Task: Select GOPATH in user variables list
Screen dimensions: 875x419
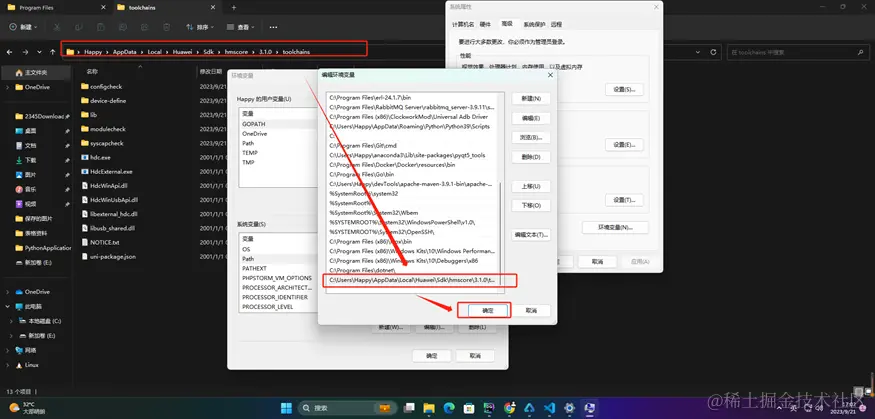Action: coord(278,124)
